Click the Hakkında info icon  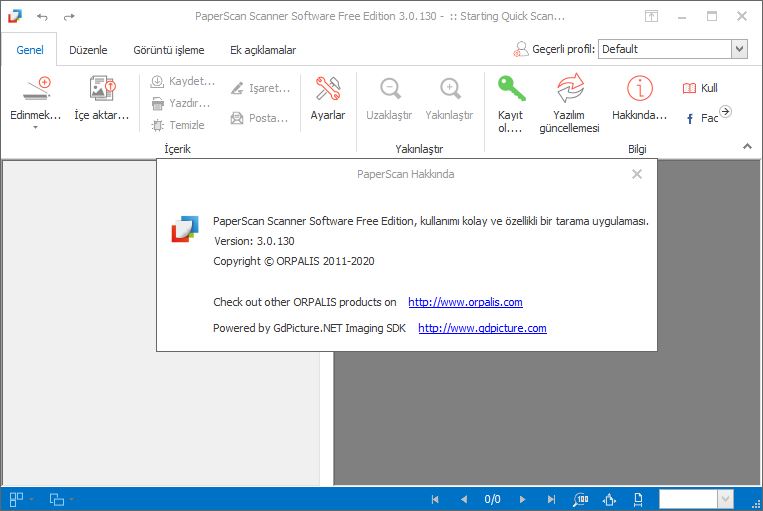[x=639, y=88]
